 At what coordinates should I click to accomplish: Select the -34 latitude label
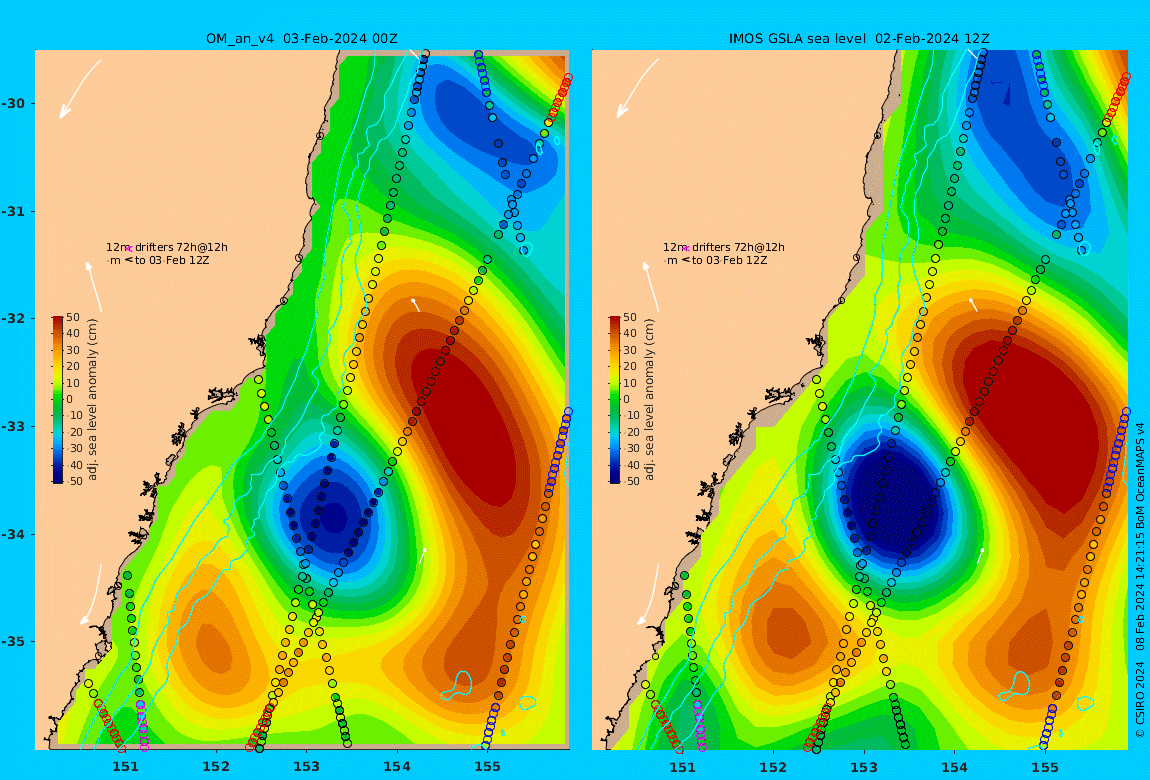pos(15,534)
